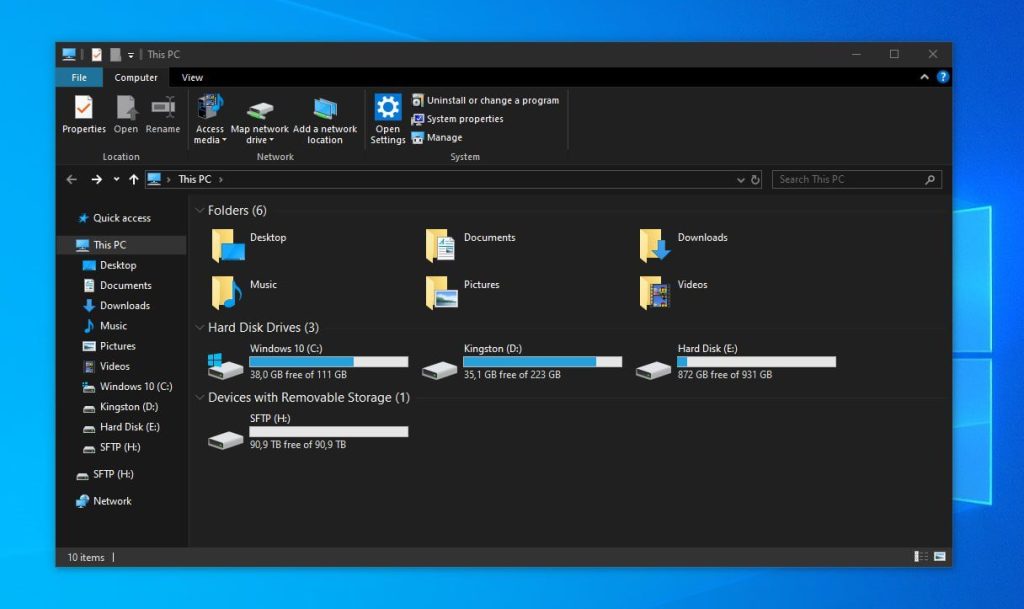Screen dimensions: 1024x609
Task: Open the File menu
Action: (x=78, y=77)
